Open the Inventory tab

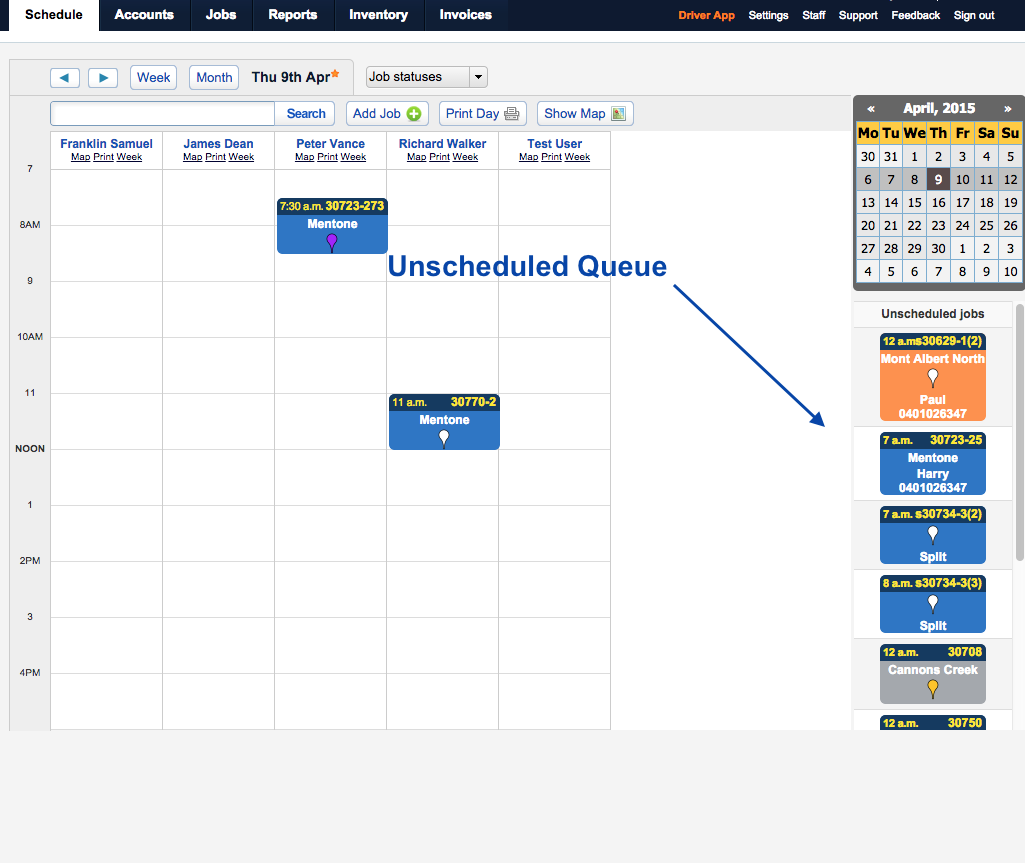378,15
